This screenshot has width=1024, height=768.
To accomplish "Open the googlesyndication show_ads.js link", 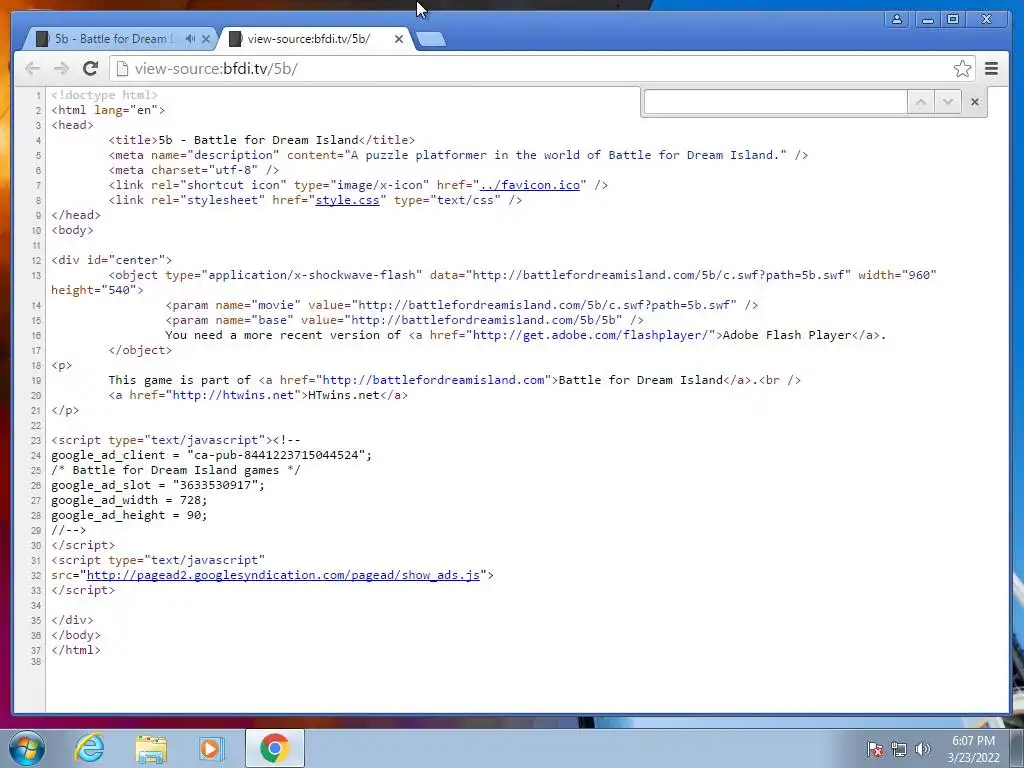I will tap(283, 575).
